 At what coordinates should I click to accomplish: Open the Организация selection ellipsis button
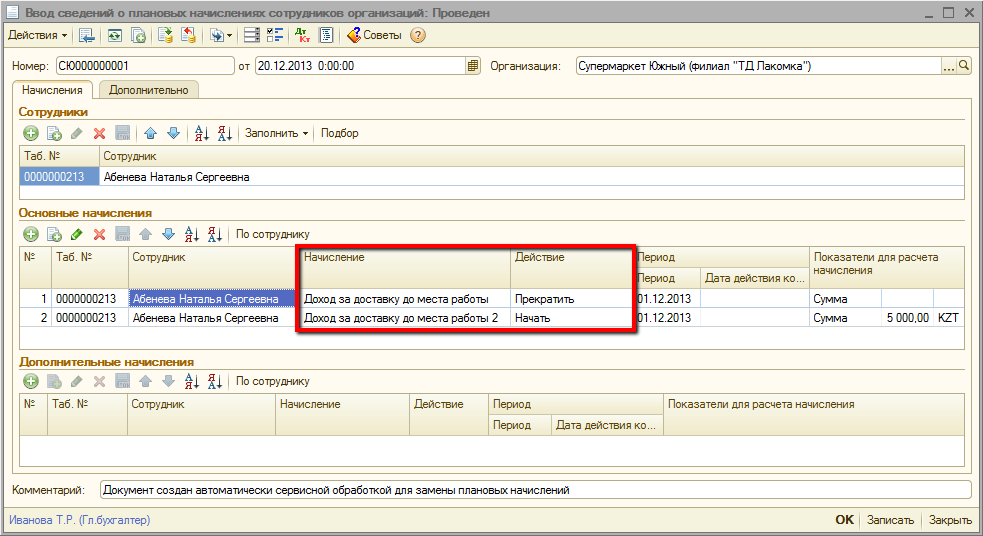click(948, 66)
